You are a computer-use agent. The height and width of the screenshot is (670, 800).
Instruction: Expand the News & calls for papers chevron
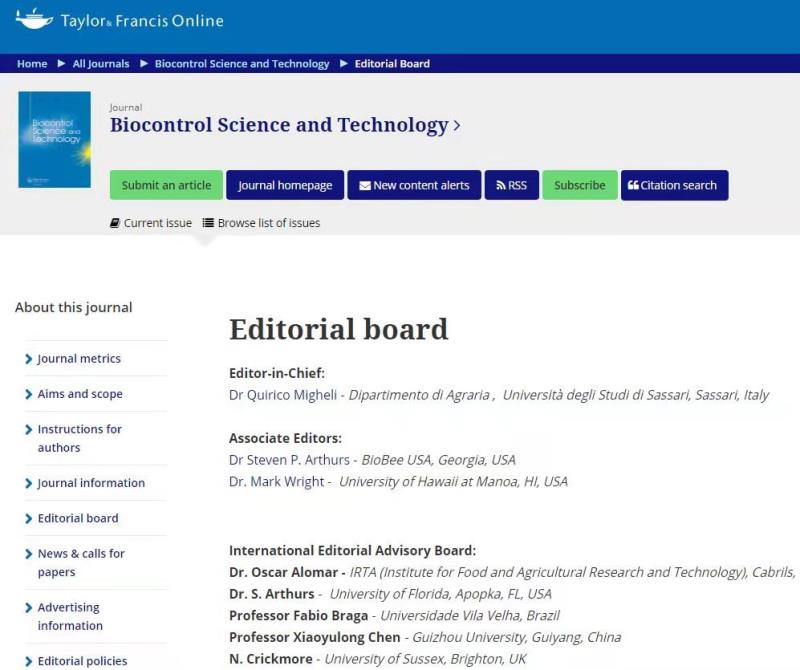tap(29, 554)
